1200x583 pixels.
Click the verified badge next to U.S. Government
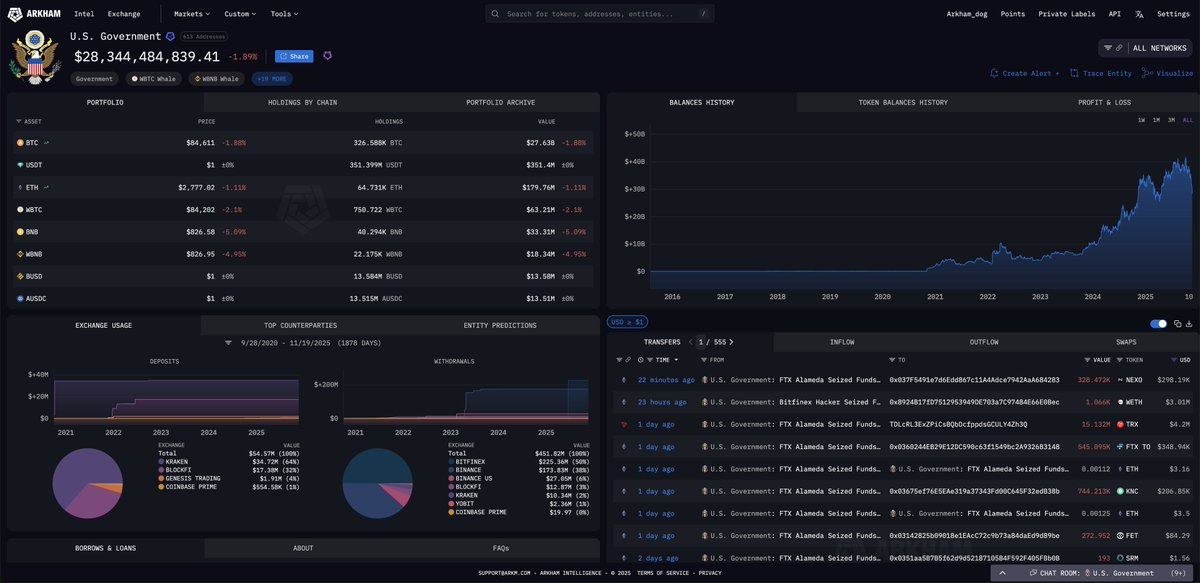(170, 36)
